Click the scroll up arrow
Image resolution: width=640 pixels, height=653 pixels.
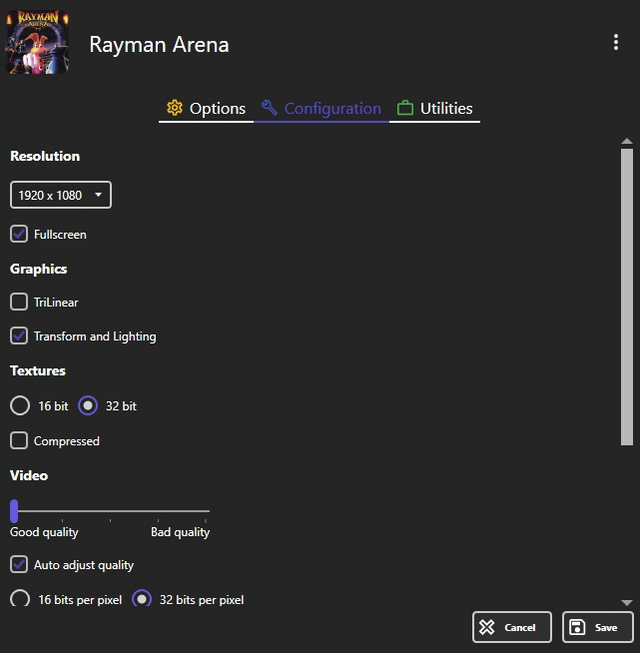pos(627,142)
